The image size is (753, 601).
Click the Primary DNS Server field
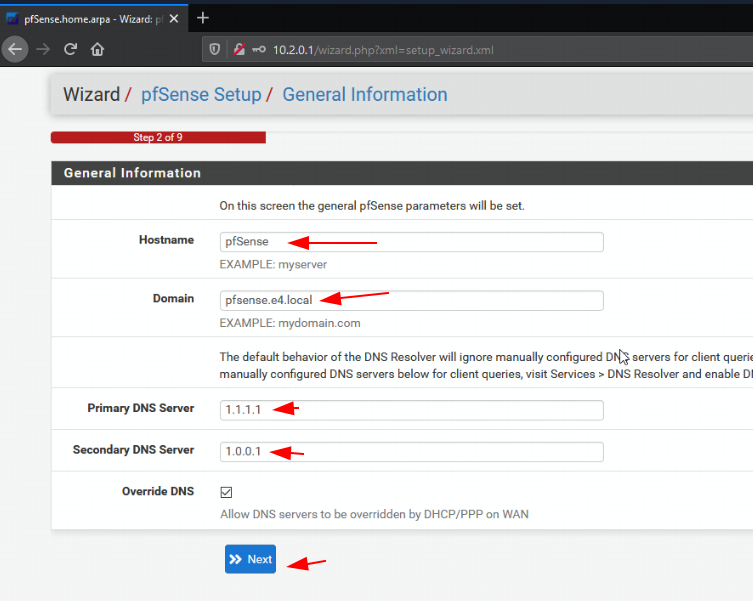[x=412, y=410]
